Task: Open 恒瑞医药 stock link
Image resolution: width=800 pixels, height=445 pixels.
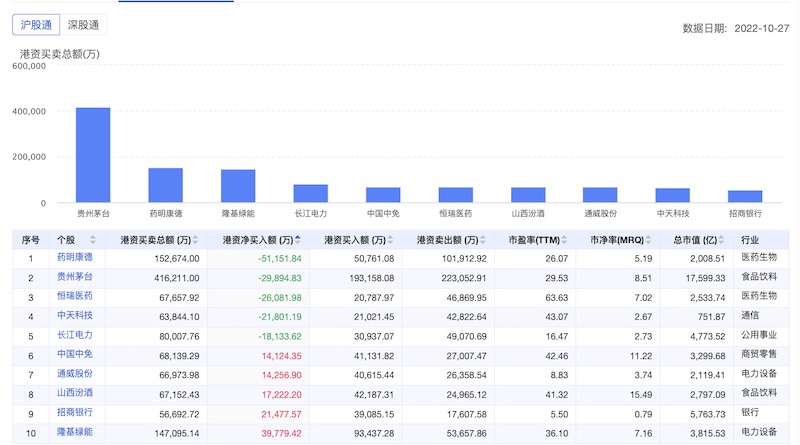Action: click(x=74, y=297)
